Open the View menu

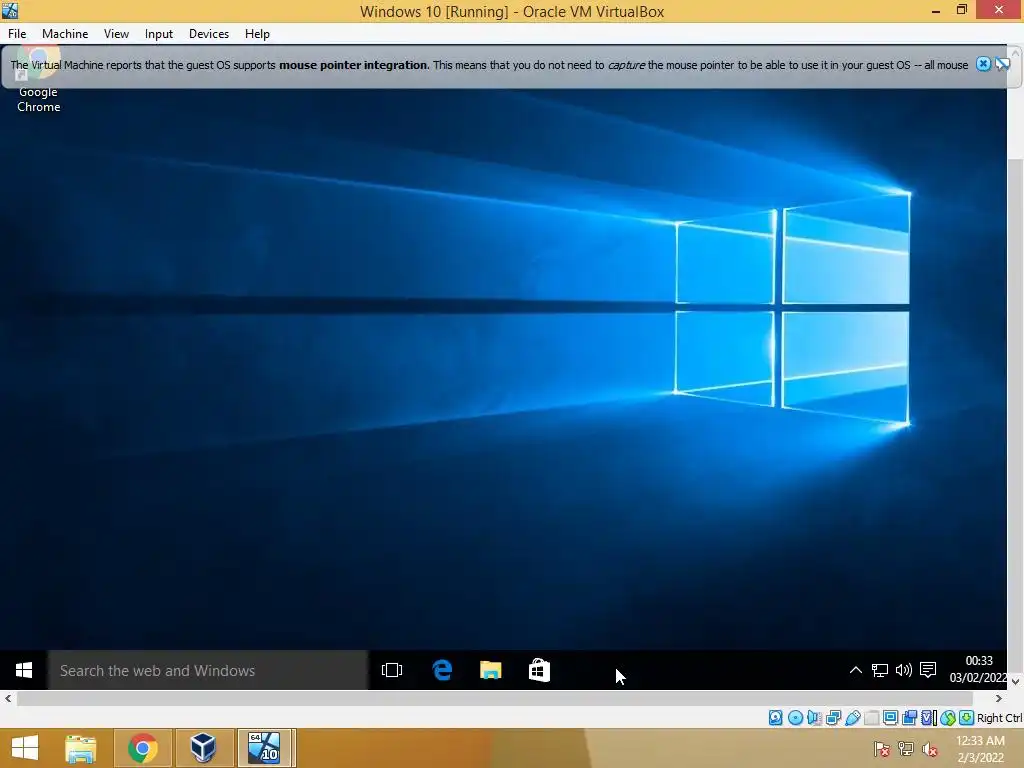(x=116, y=34)
